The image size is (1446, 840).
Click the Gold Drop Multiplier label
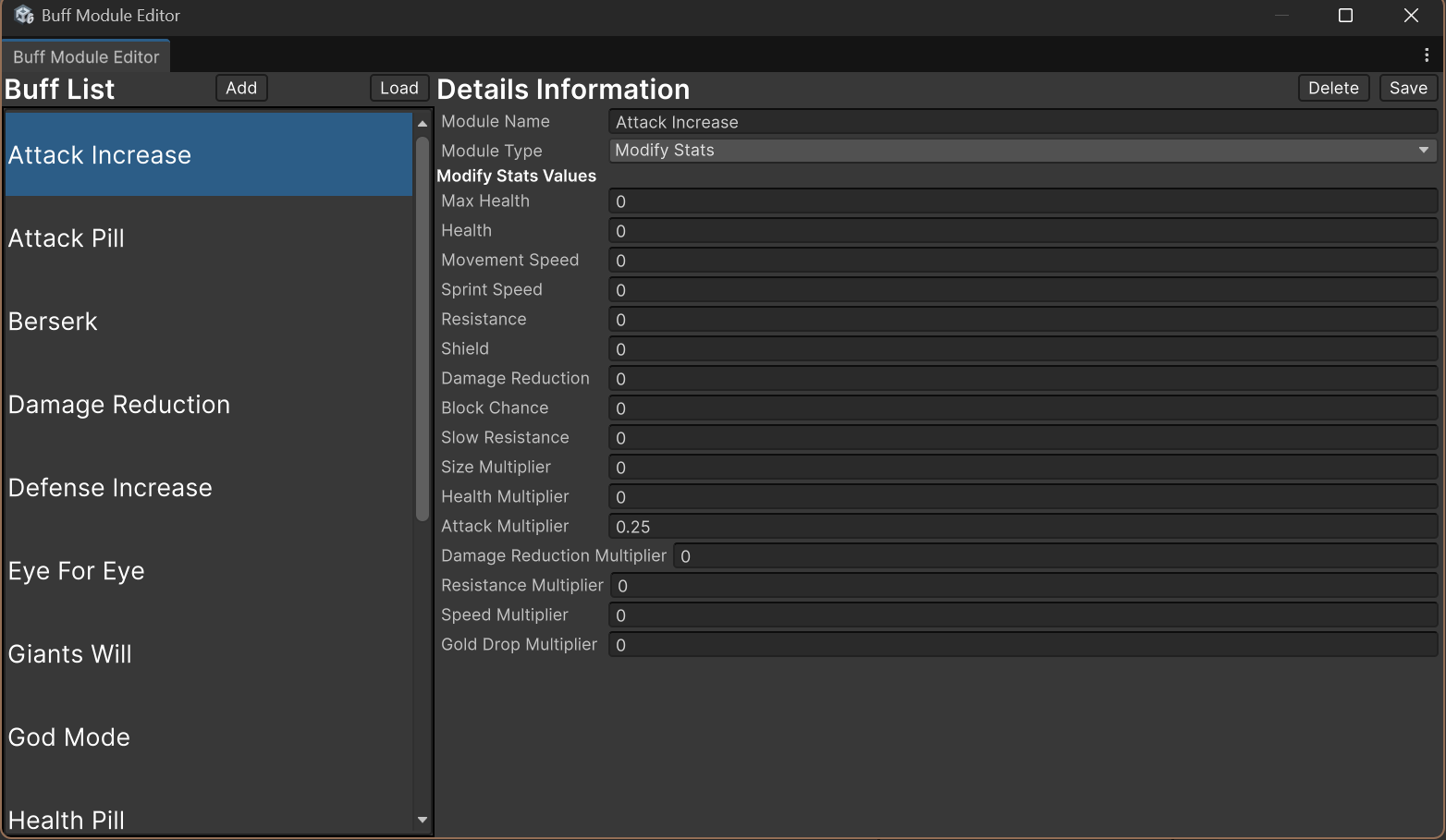pos(519,644)
